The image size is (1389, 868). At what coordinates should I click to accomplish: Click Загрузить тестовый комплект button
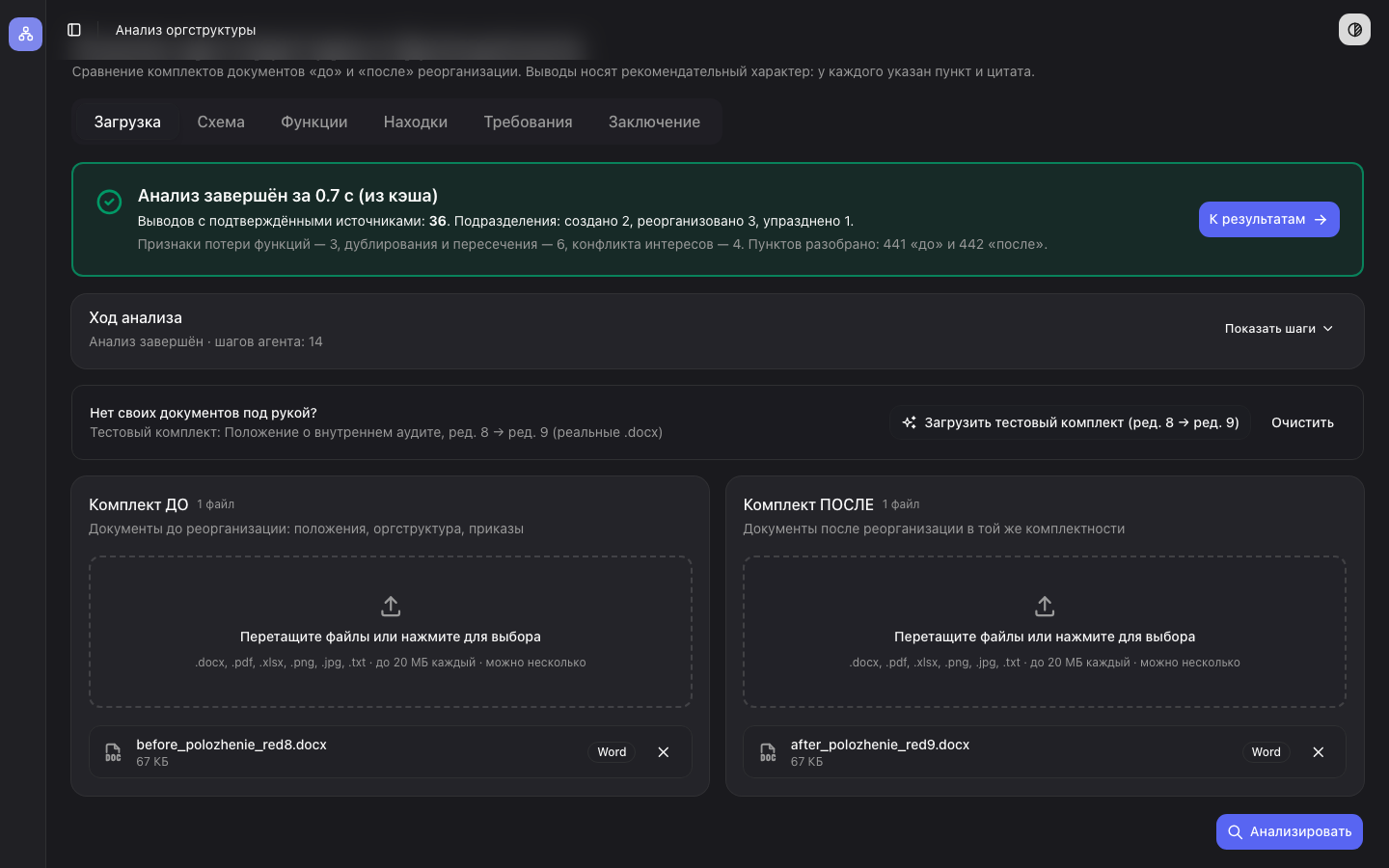click(1070, 422)
